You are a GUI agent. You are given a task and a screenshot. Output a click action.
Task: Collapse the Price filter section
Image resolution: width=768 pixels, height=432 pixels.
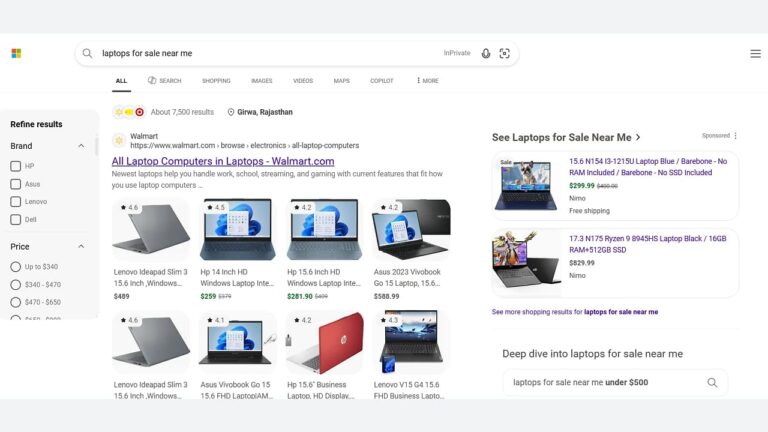click(x=81, y=246)
